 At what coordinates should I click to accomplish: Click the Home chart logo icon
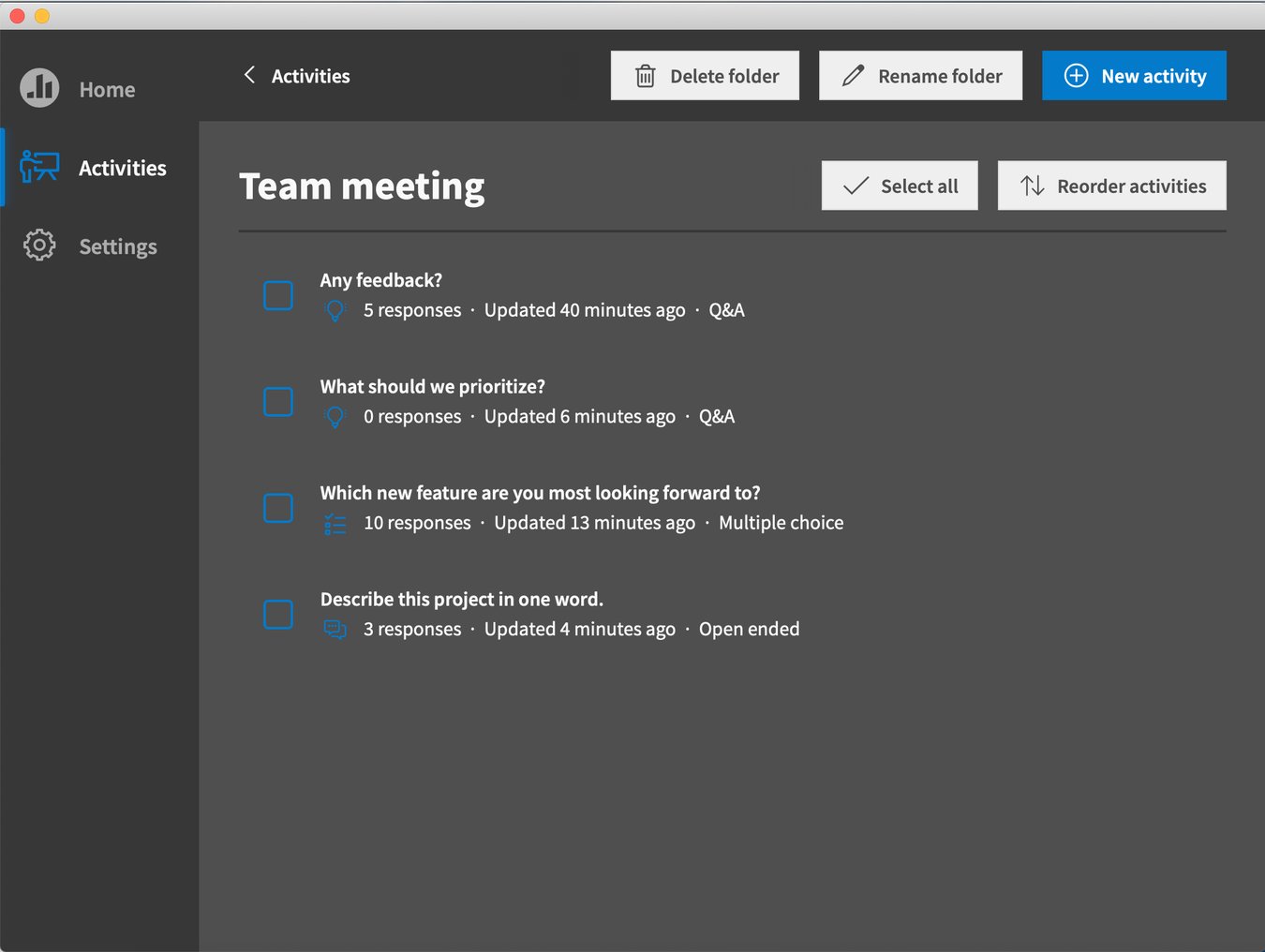point(39,88)
